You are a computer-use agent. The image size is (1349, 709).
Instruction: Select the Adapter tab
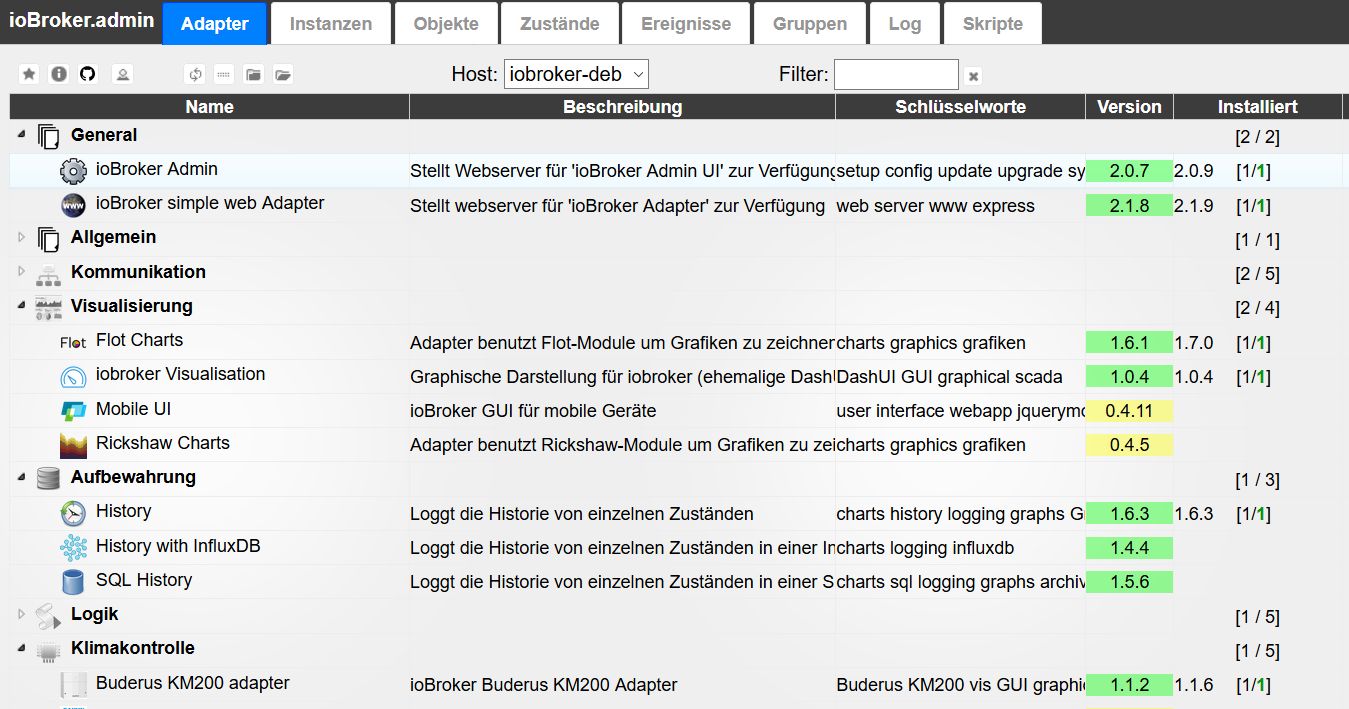[215, 24]
